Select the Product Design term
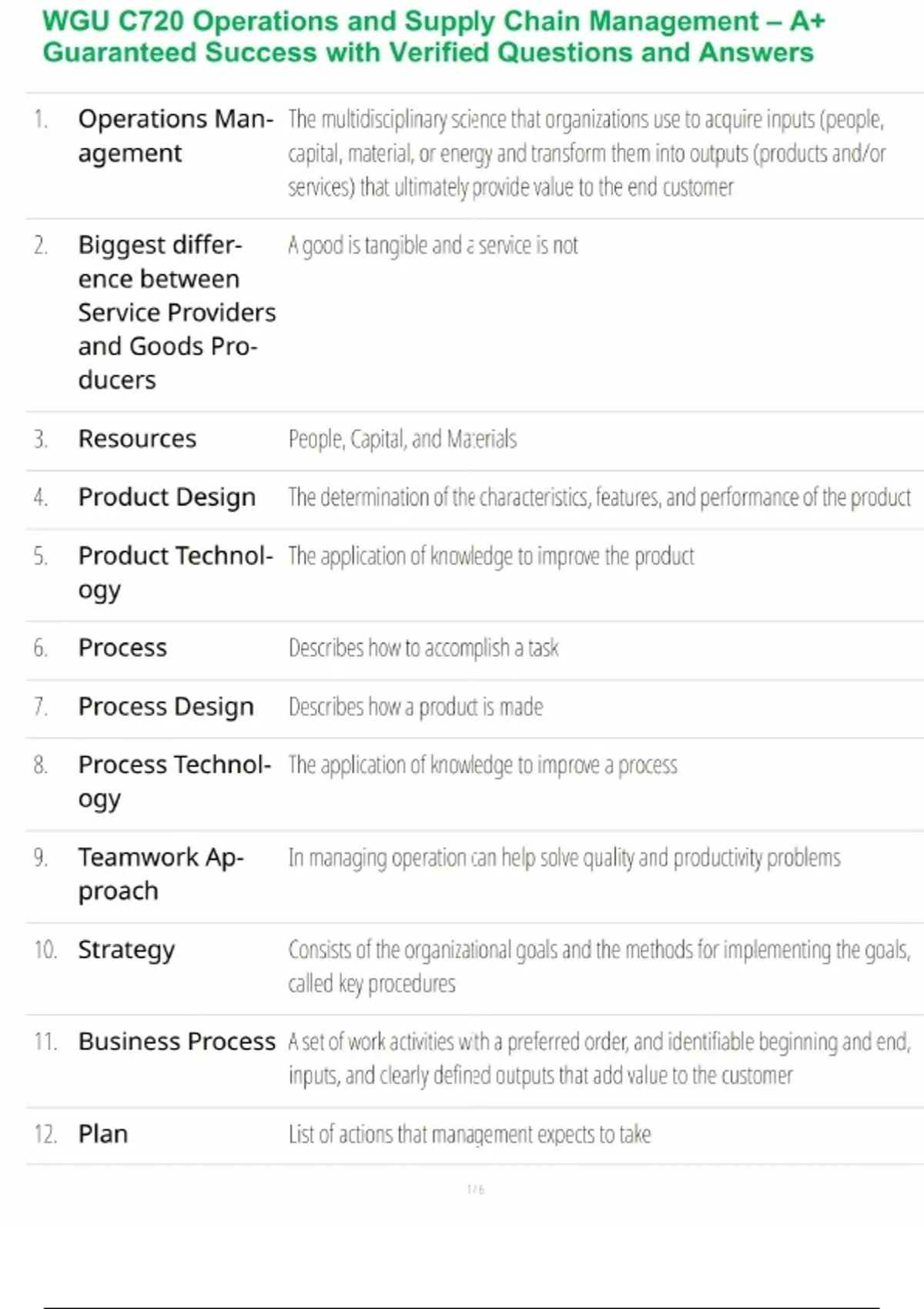924x1309 pixels. point(166,497)
